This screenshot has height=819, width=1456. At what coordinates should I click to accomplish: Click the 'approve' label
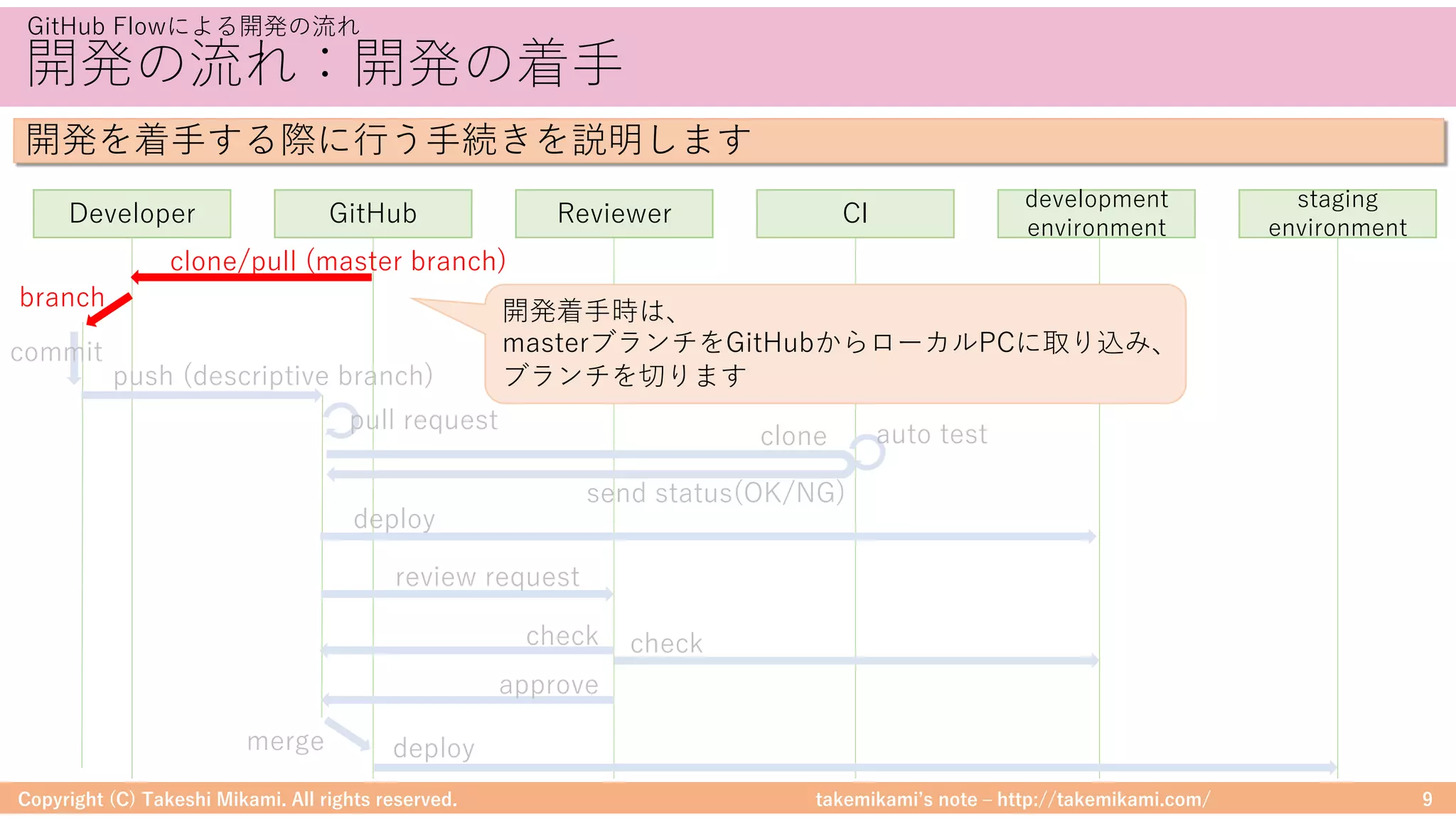point(549,685)
